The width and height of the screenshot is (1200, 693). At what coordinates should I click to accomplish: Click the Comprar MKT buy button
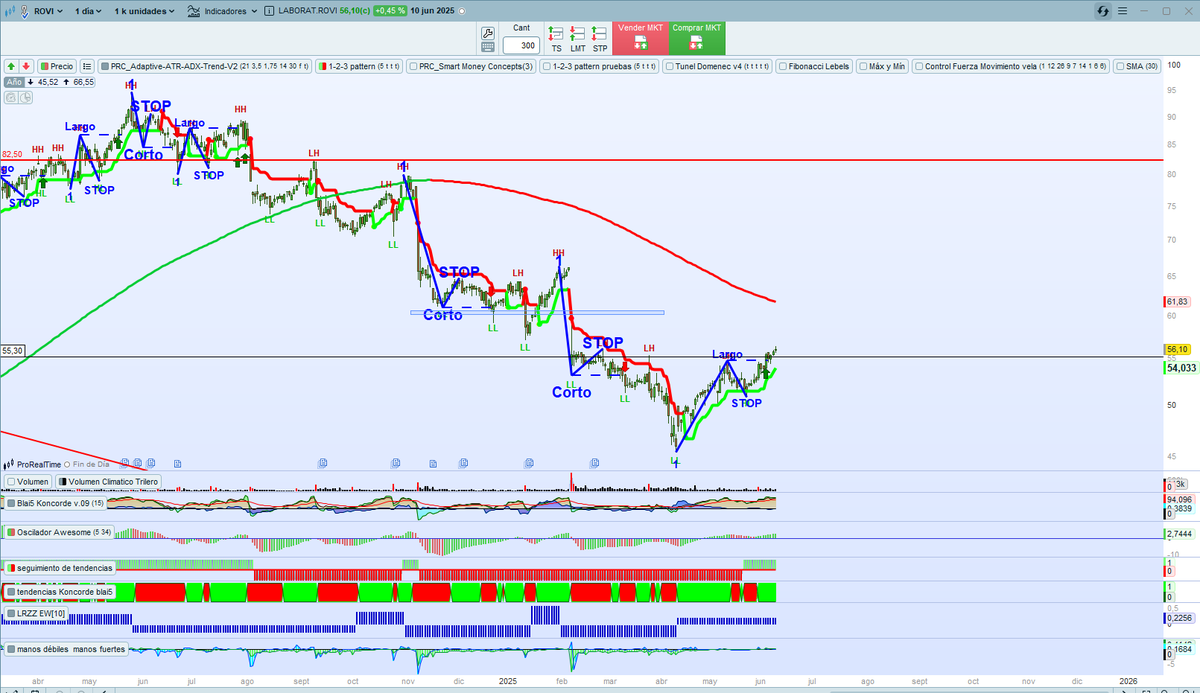[x=697, y=38]
